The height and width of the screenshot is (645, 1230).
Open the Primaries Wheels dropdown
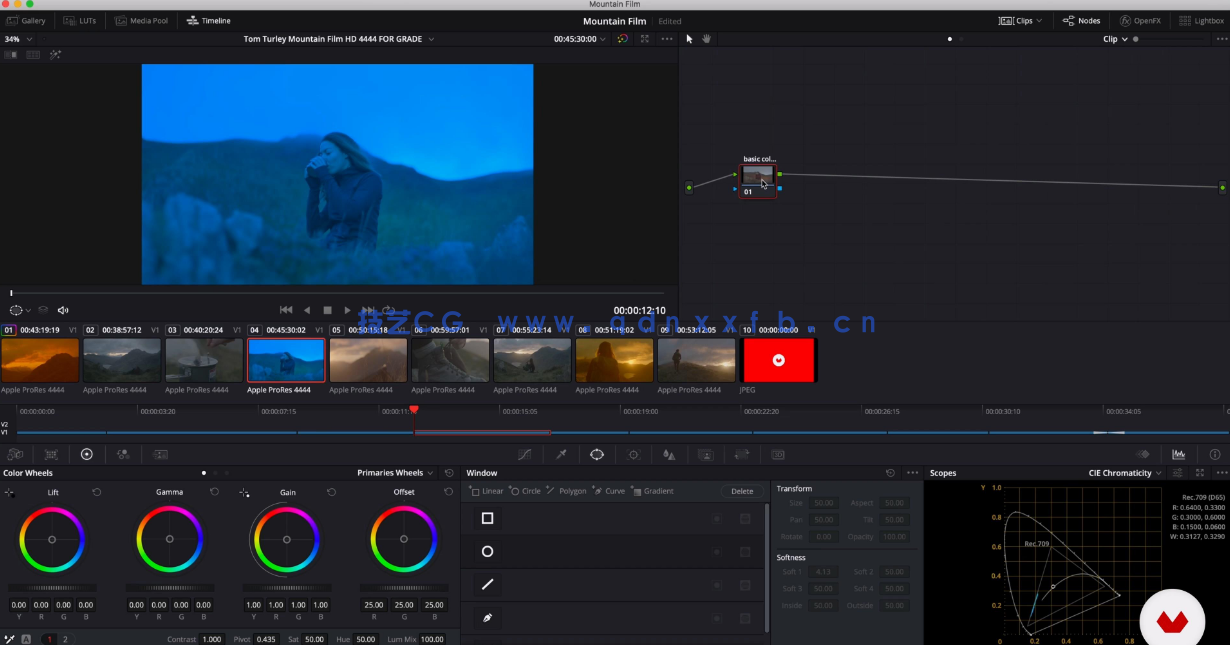[392, 472]
